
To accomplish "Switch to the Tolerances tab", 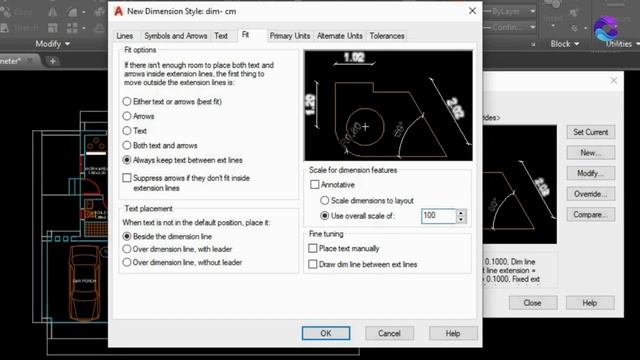I will tap(387, 36).
